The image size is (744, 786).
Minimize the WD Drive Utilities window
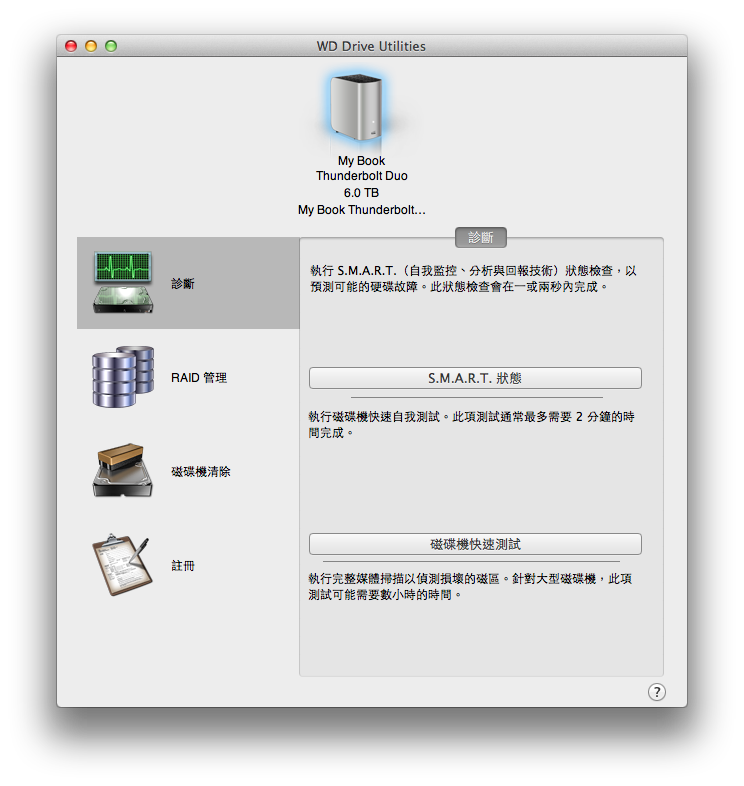tap(91, 46)
